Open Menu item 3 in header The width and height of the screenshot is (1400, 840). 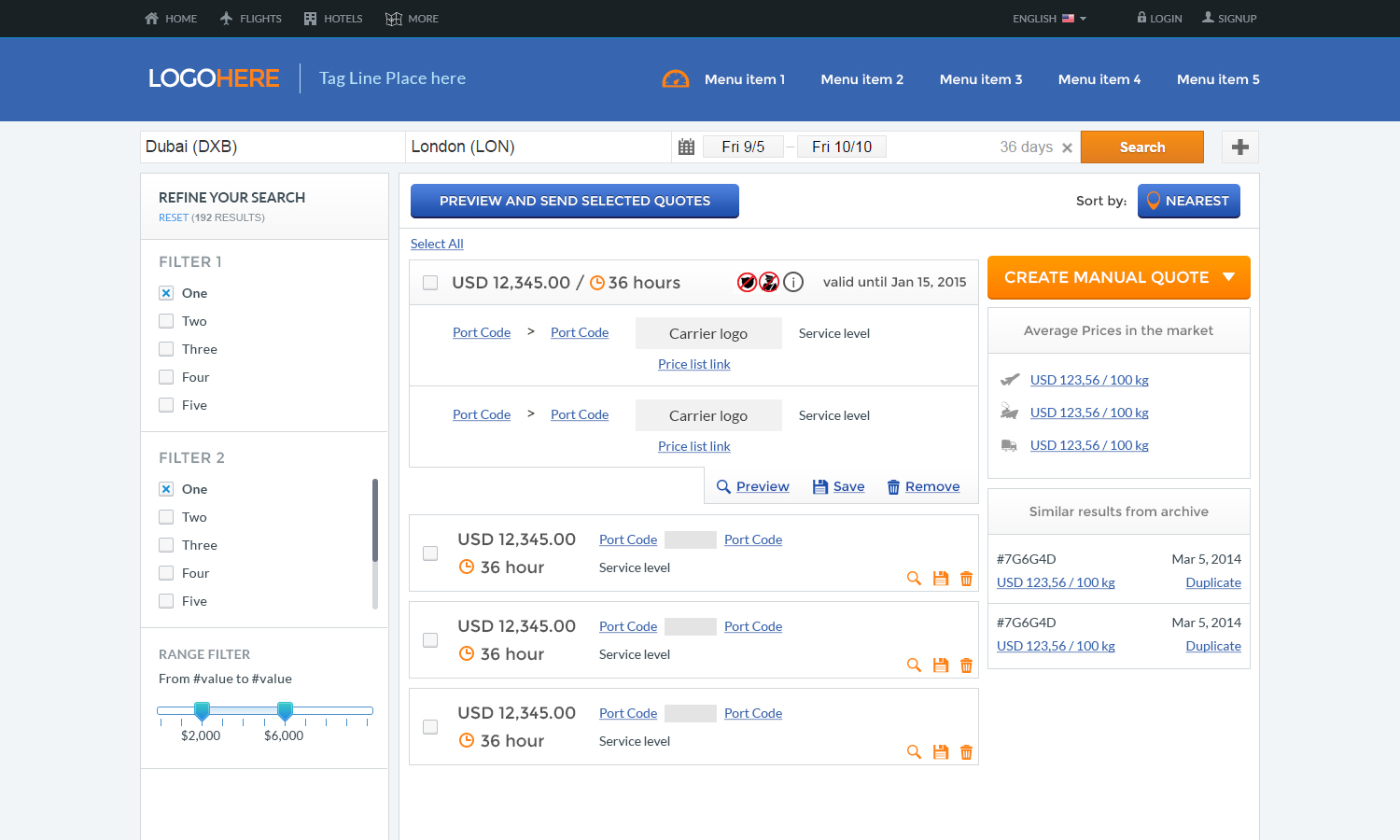(x=980, y=79)
